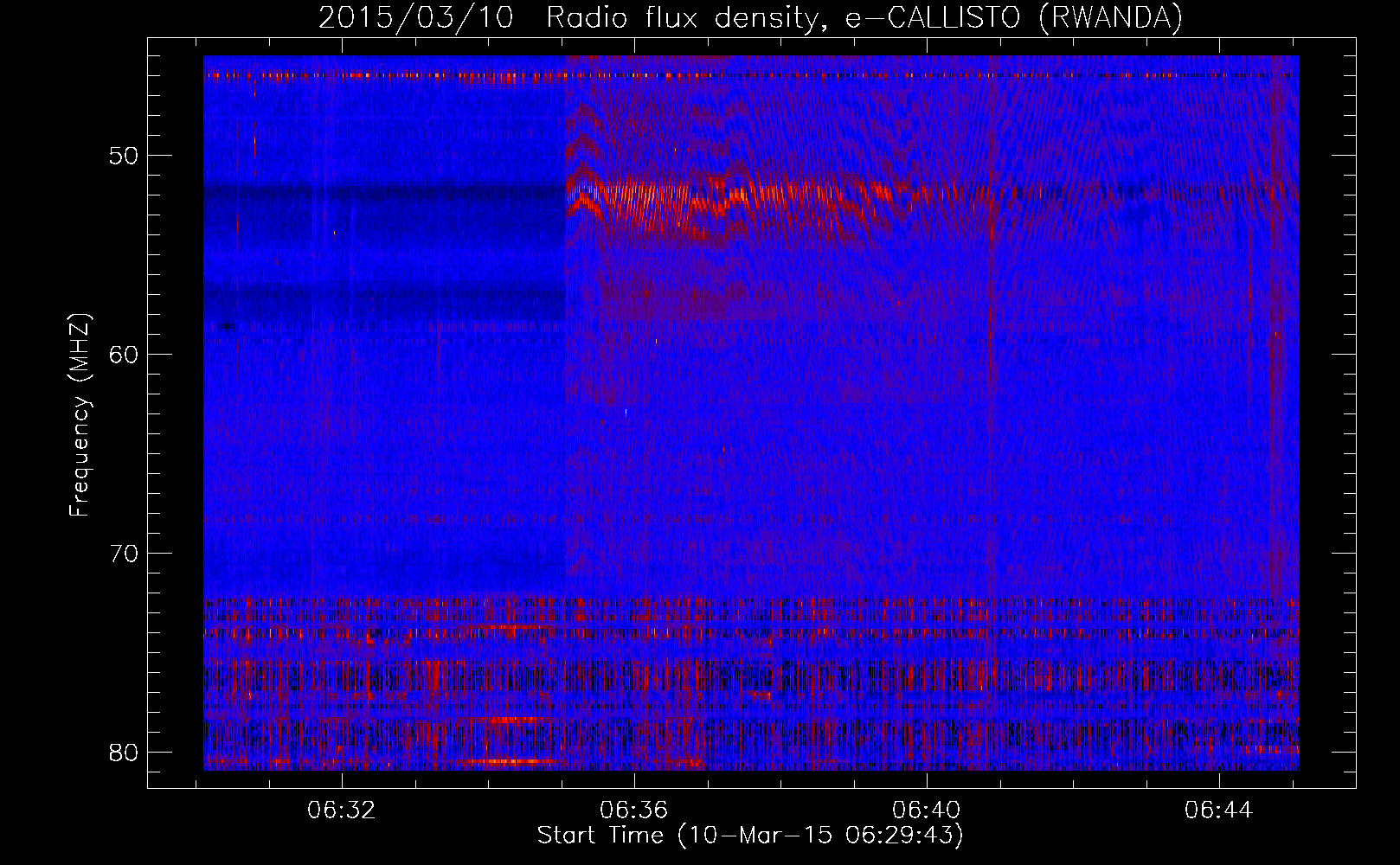The width and height of the screenshot is (1400, 865).
Task: Click the y-axis label 'Frequency (MHZ)'
Action: [79, 415]
